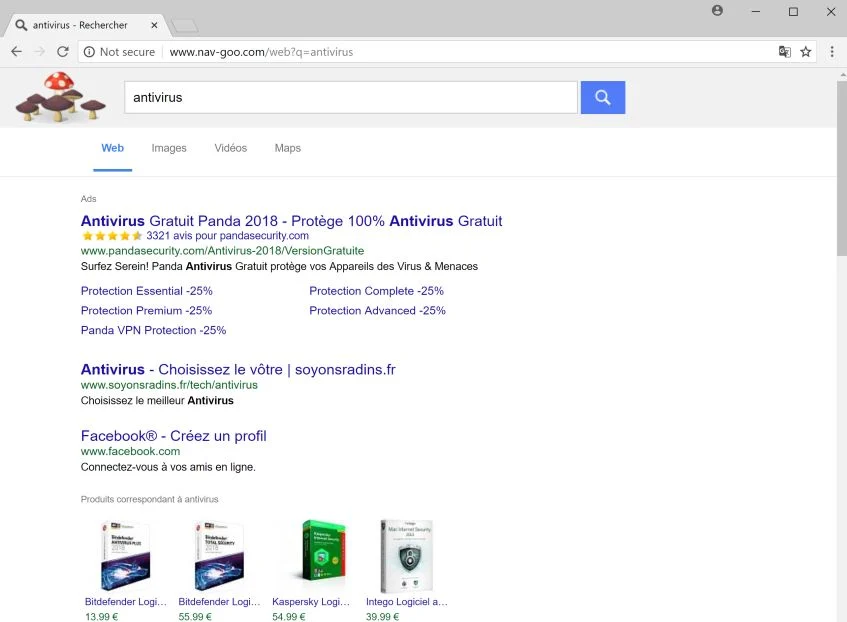Open the Kaspersky product box image
The image size is (847, 622).
tap(322, 550)
